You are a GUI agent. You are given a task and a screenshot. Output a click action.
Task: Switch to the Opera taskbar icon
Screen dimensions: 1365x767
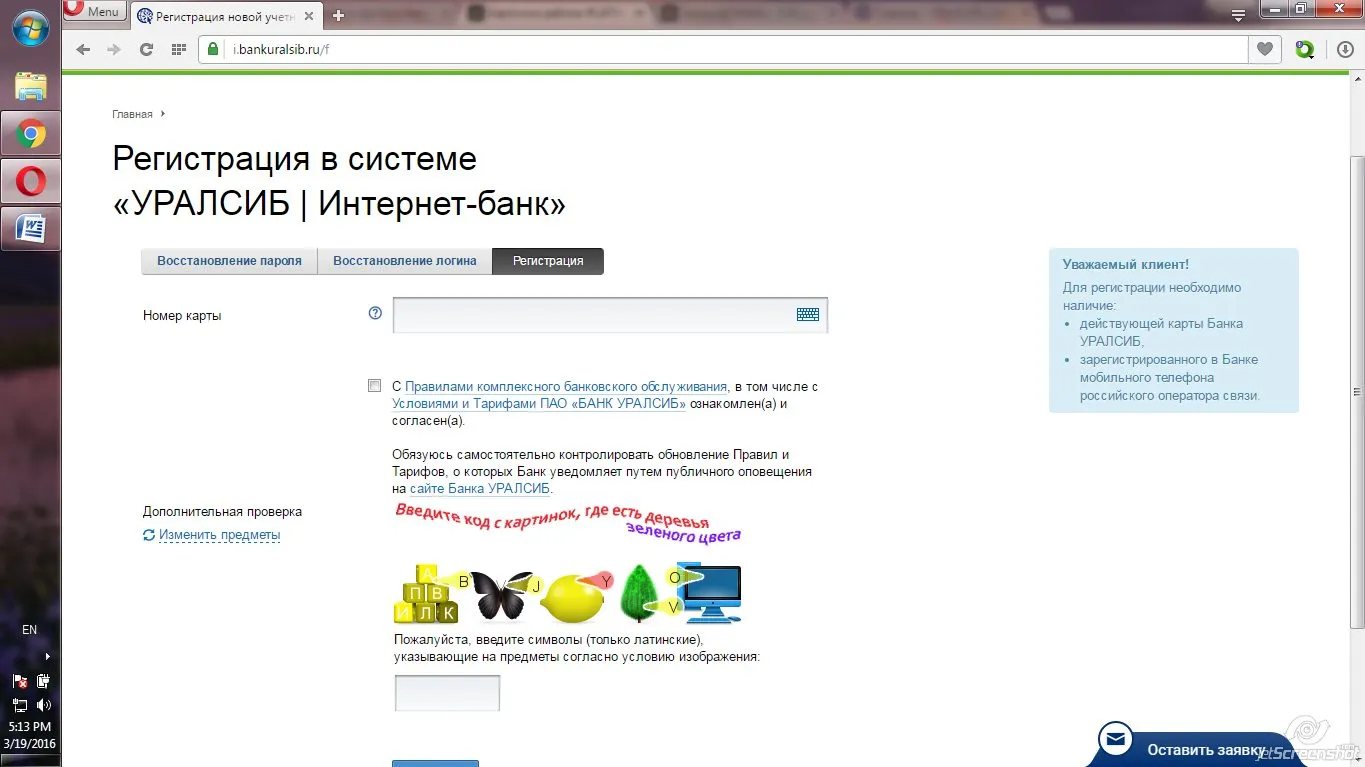(30, 181)
